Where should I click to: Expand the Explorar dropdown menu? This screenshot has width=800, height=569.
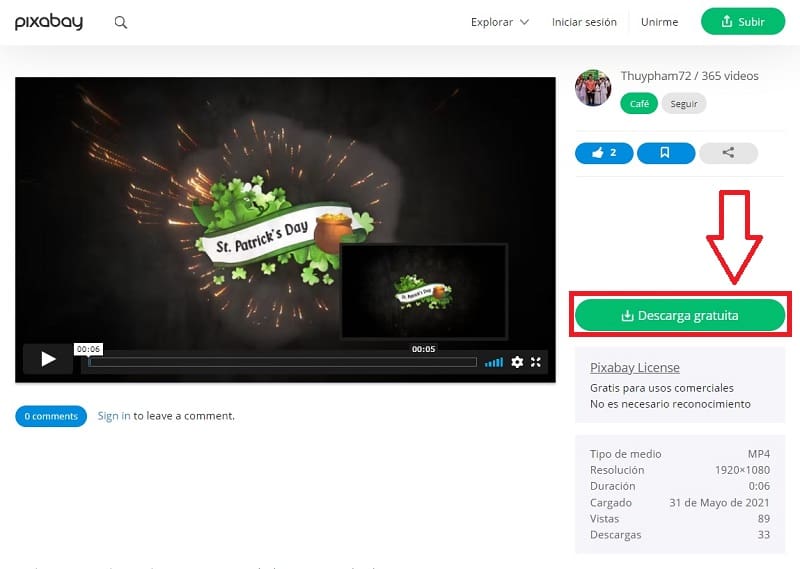coord(499,22)
